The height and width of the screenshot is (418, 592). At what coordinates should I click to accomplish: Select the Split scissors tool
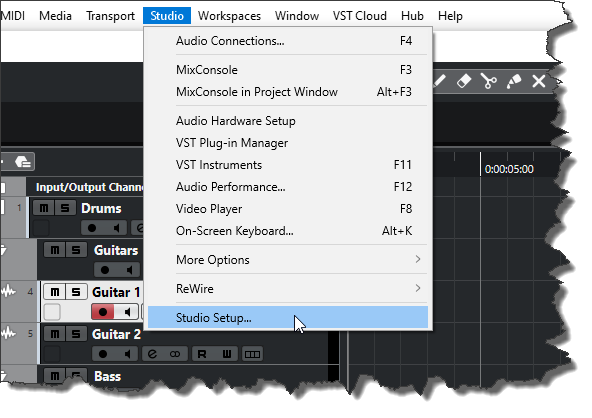pyautogui.click(x=489, y=81)
